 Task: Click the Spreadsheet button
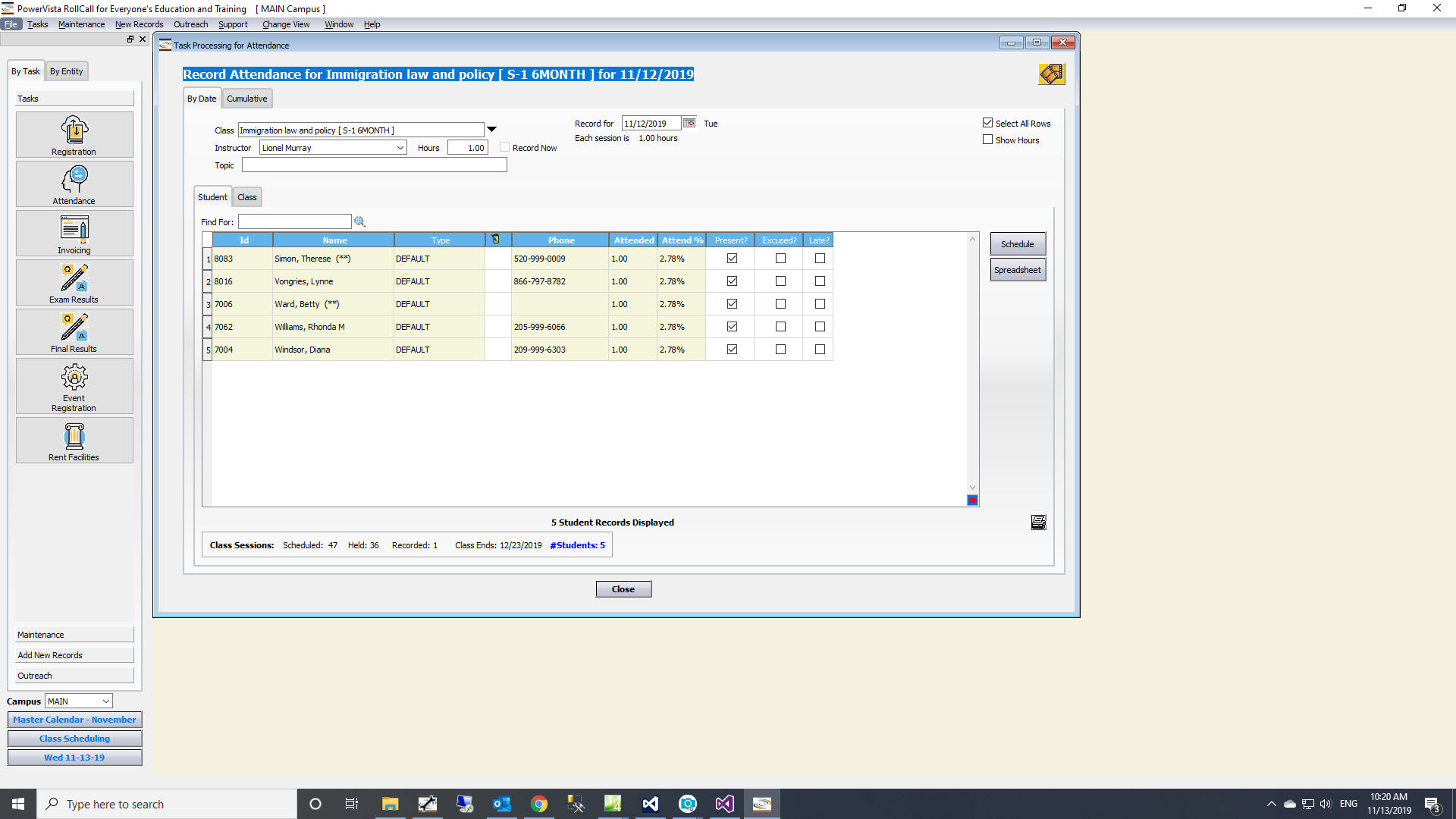click(x=1018, y=270)
